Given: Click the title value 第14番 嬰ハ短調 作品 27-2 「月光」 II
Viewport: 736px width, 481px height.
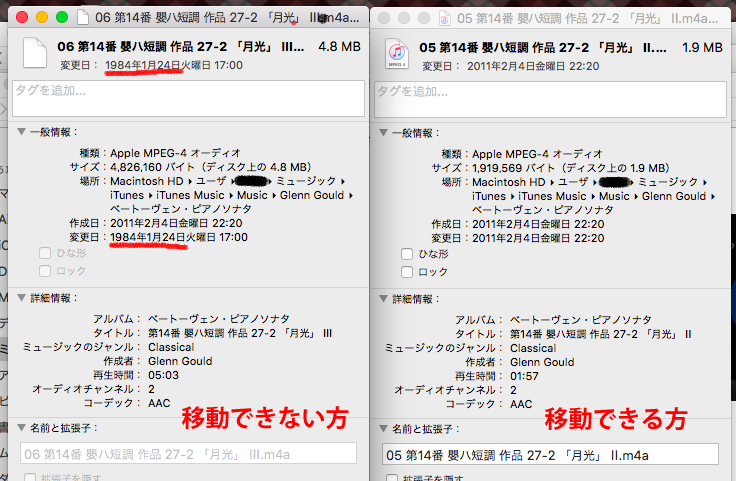Looking at the screenshot, I should click(x=601, y=334).
